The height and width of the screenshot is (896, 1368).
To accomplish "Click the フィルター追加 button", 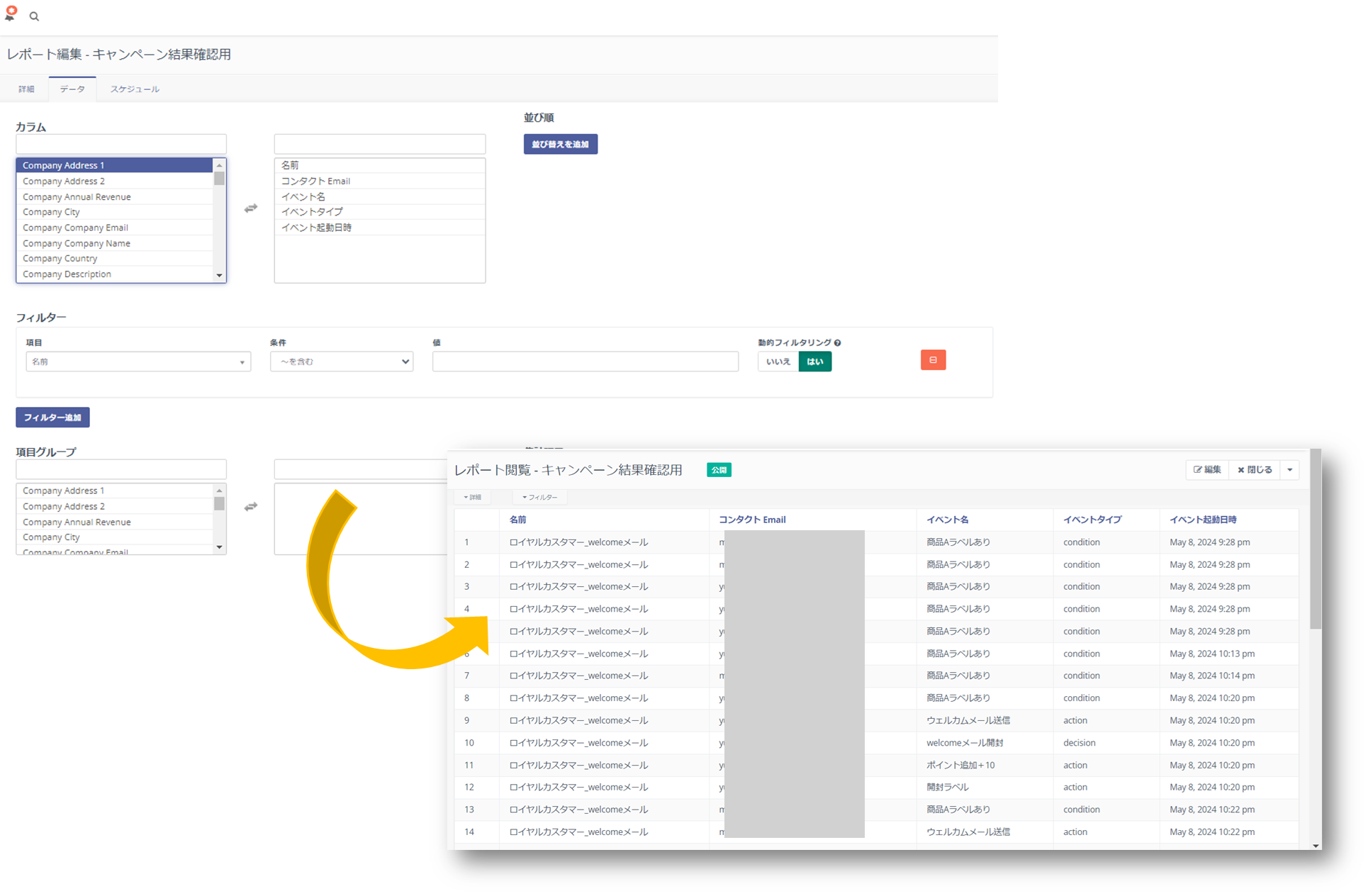I will click(52, 418).
